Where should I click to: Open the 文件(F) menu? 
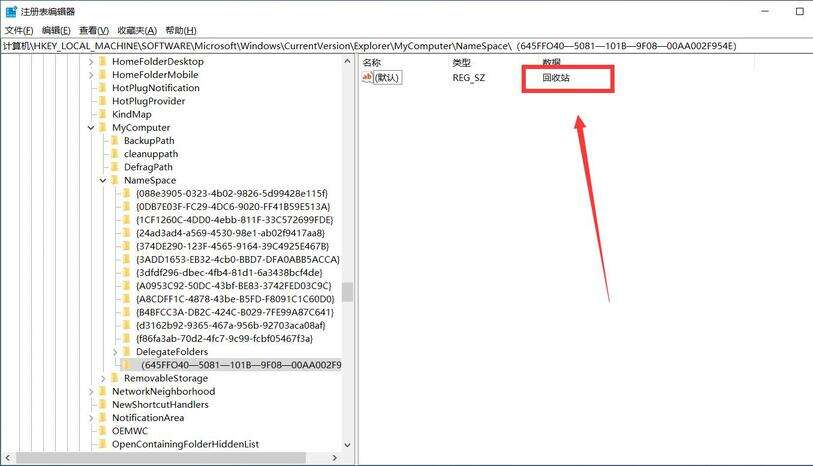[x=19, y=31]
